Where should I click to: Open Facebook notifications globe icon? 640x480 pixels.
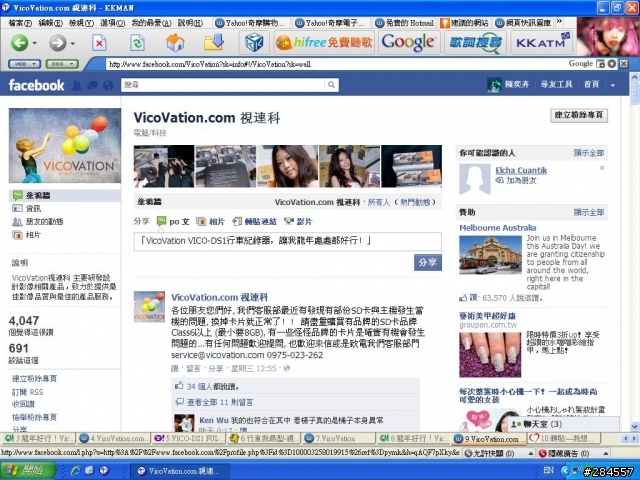coord(108,85)
